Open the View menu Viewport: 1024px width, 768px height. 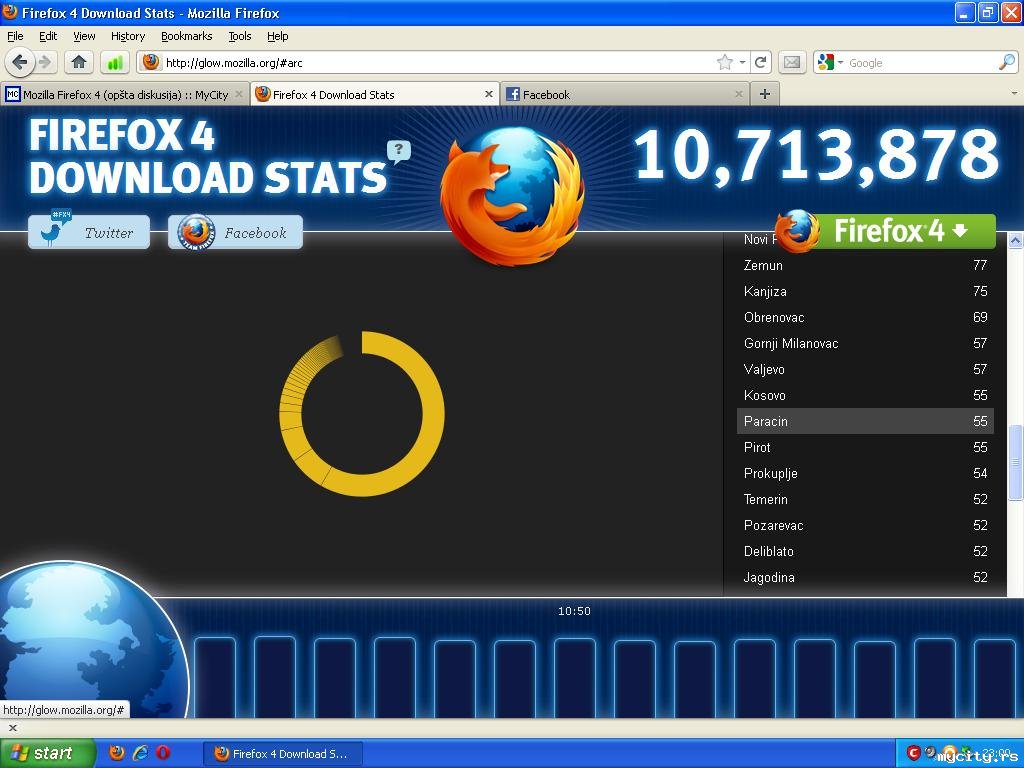click(84, 36)
